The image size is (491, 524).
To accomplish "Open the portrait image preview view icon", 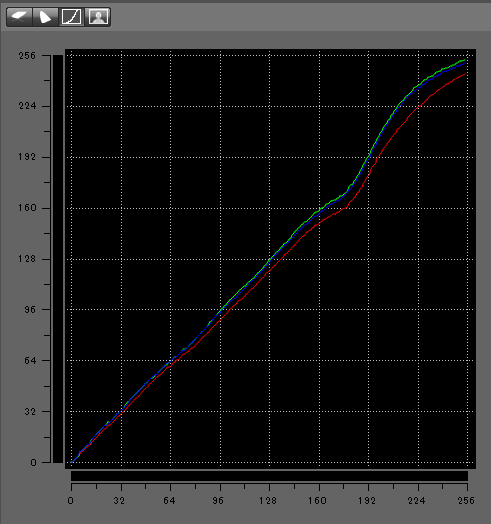I will pyautogui.click(x=98, y=17).
